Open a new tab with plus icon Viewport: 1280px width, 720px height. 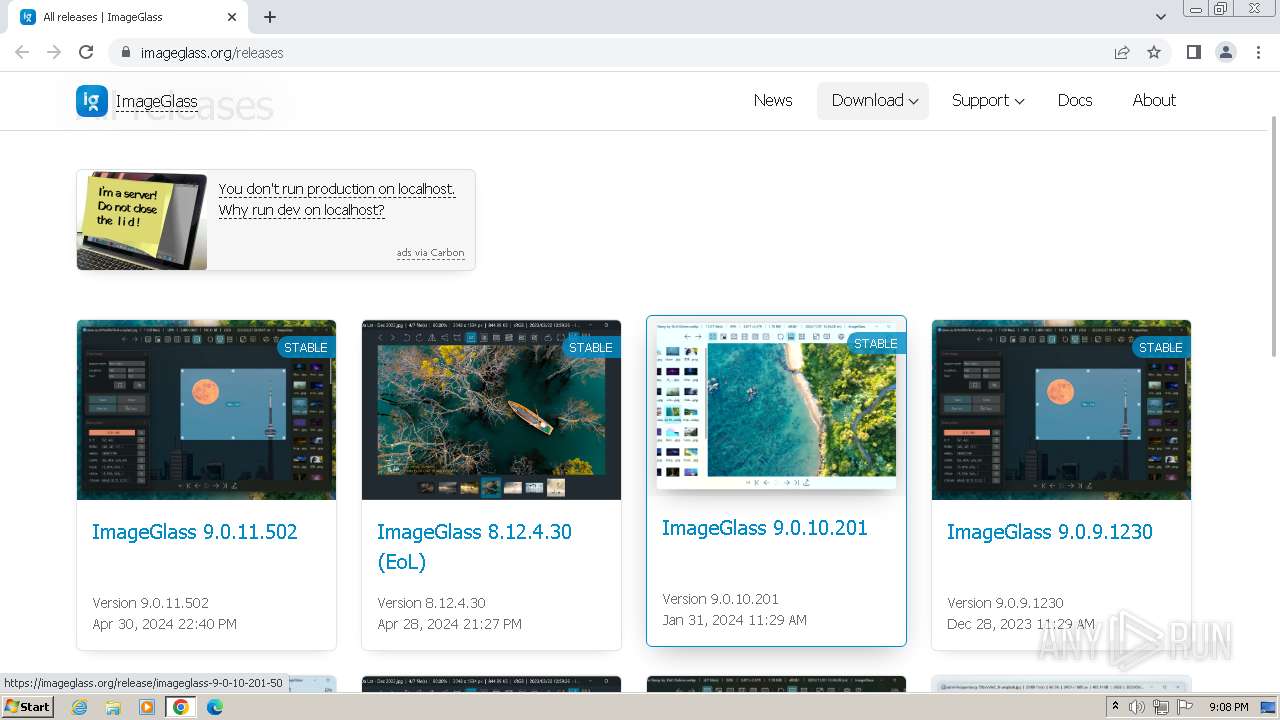[x=270, y=17]
